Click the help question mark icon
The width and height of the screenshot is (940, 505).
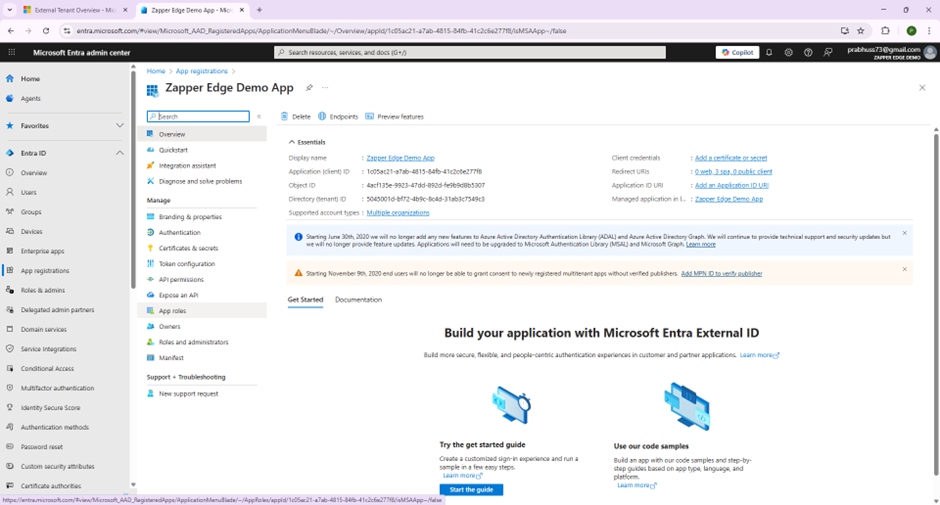coord(808,52)
